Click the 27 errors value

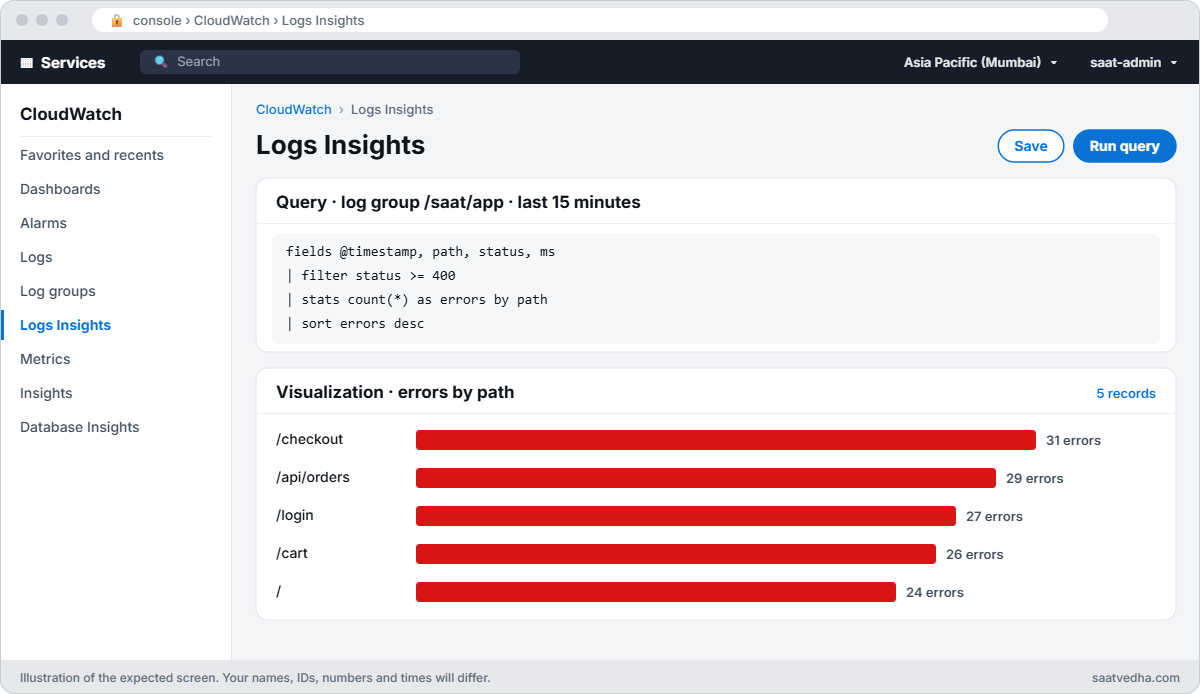[994, 516]
